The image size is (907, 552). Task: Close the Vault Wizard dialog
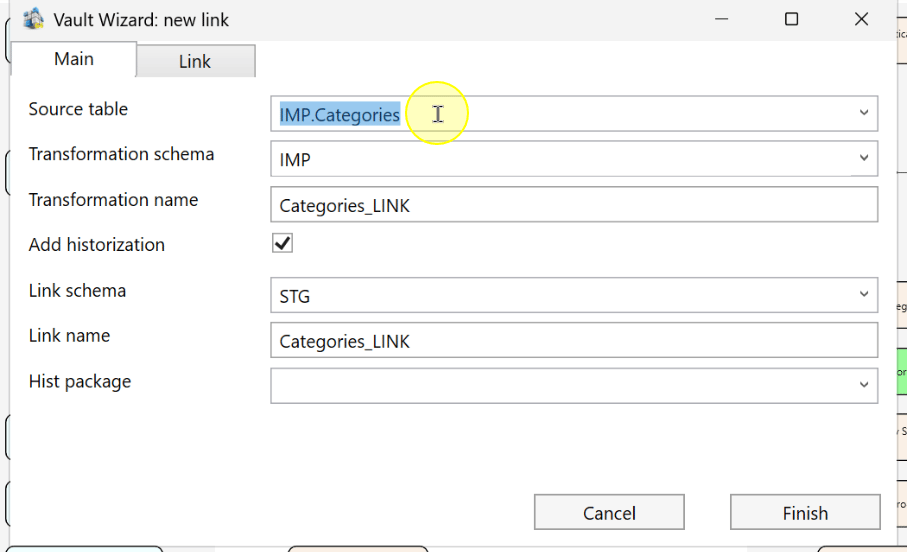point(861,19)
